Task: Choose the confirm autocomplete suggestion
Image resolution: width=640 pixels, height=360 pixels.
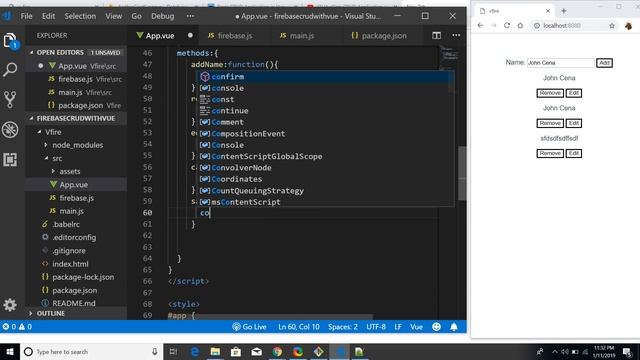Action: click(x=326, y=77)
